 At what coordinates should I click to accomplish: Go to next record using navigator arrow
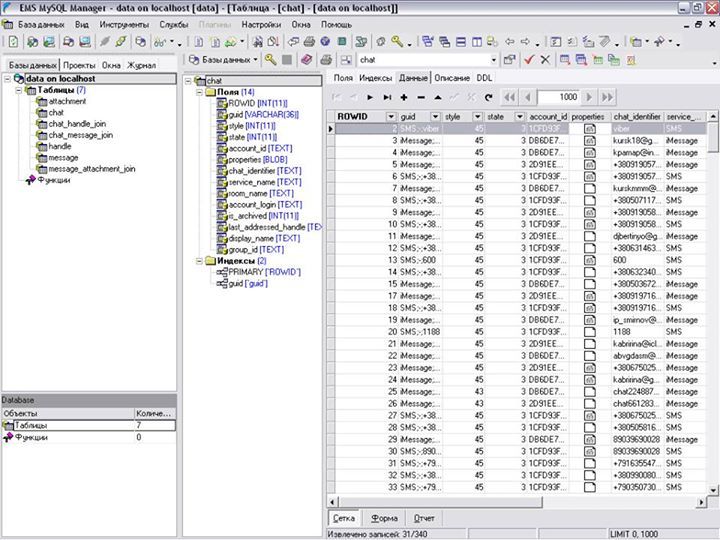click(x=370, y=97)
